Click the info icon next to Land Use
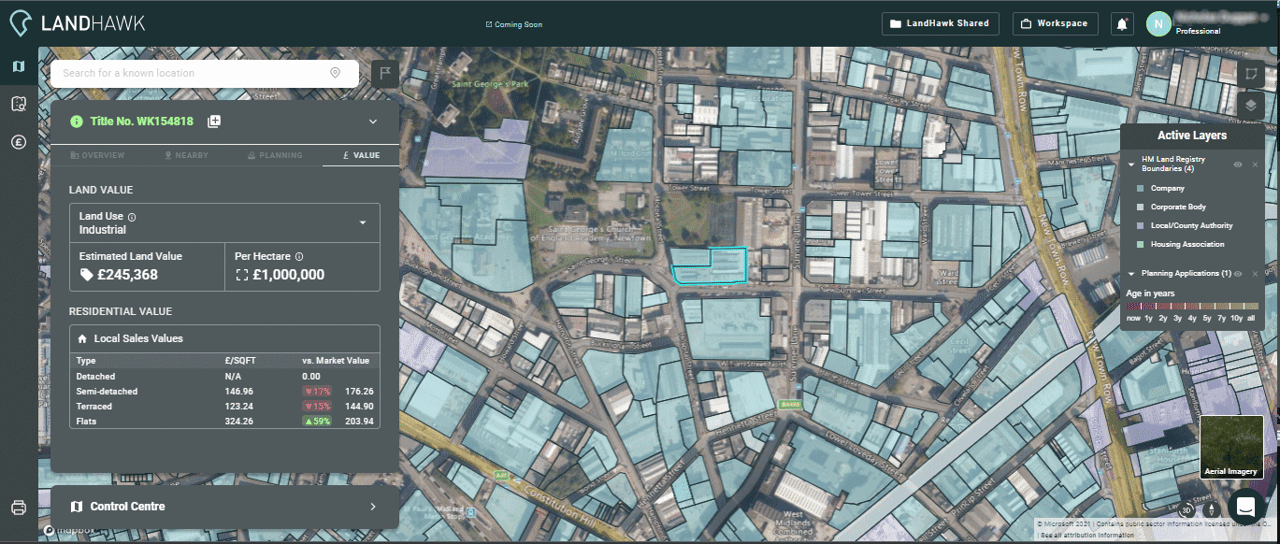This screenshot has width=1280, height=544. [132, 217]
